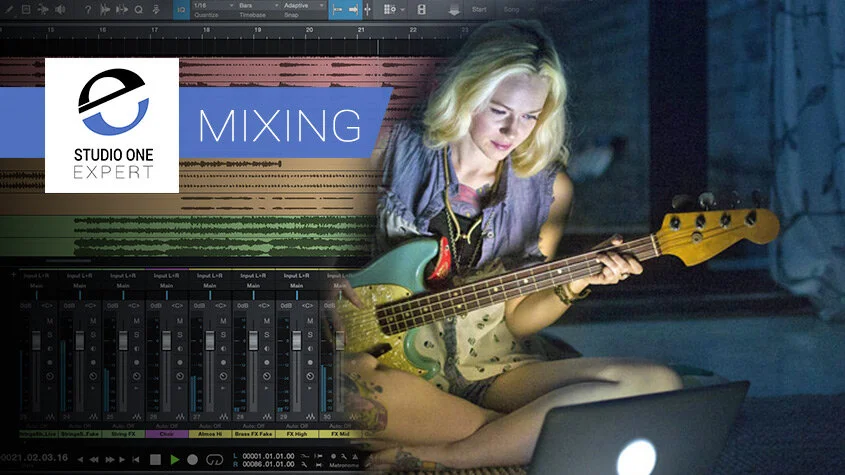Select the Listen speaker tool

(60, 10)
